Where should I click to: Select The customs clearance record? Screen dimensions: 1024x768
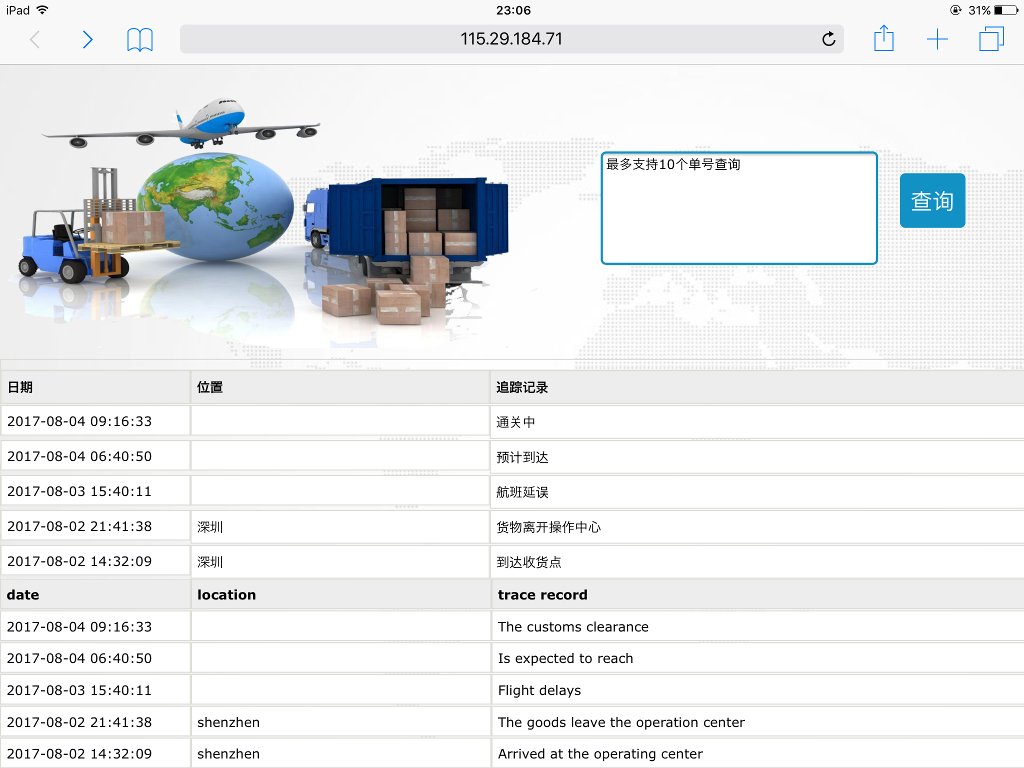pyautogui.click(x=573, y=627)
